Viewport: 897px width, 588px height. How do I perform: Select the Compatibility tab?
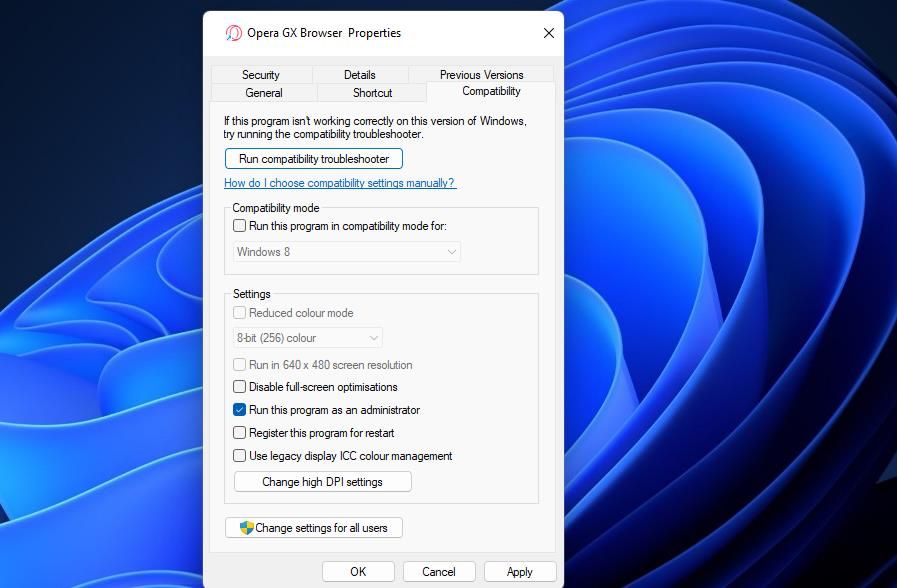pos(491,92)
